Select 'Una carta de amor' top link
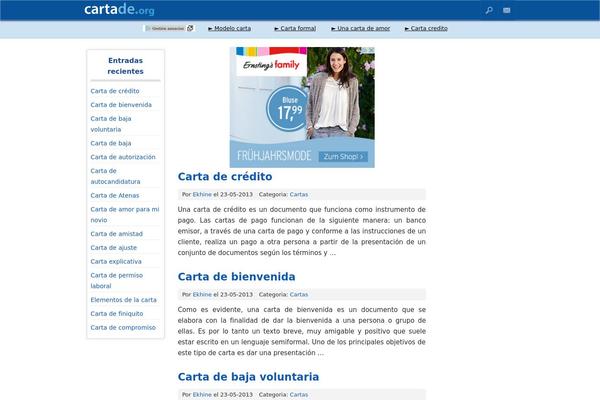The width and height of the screenshot is (600, 400). [363, 29]
